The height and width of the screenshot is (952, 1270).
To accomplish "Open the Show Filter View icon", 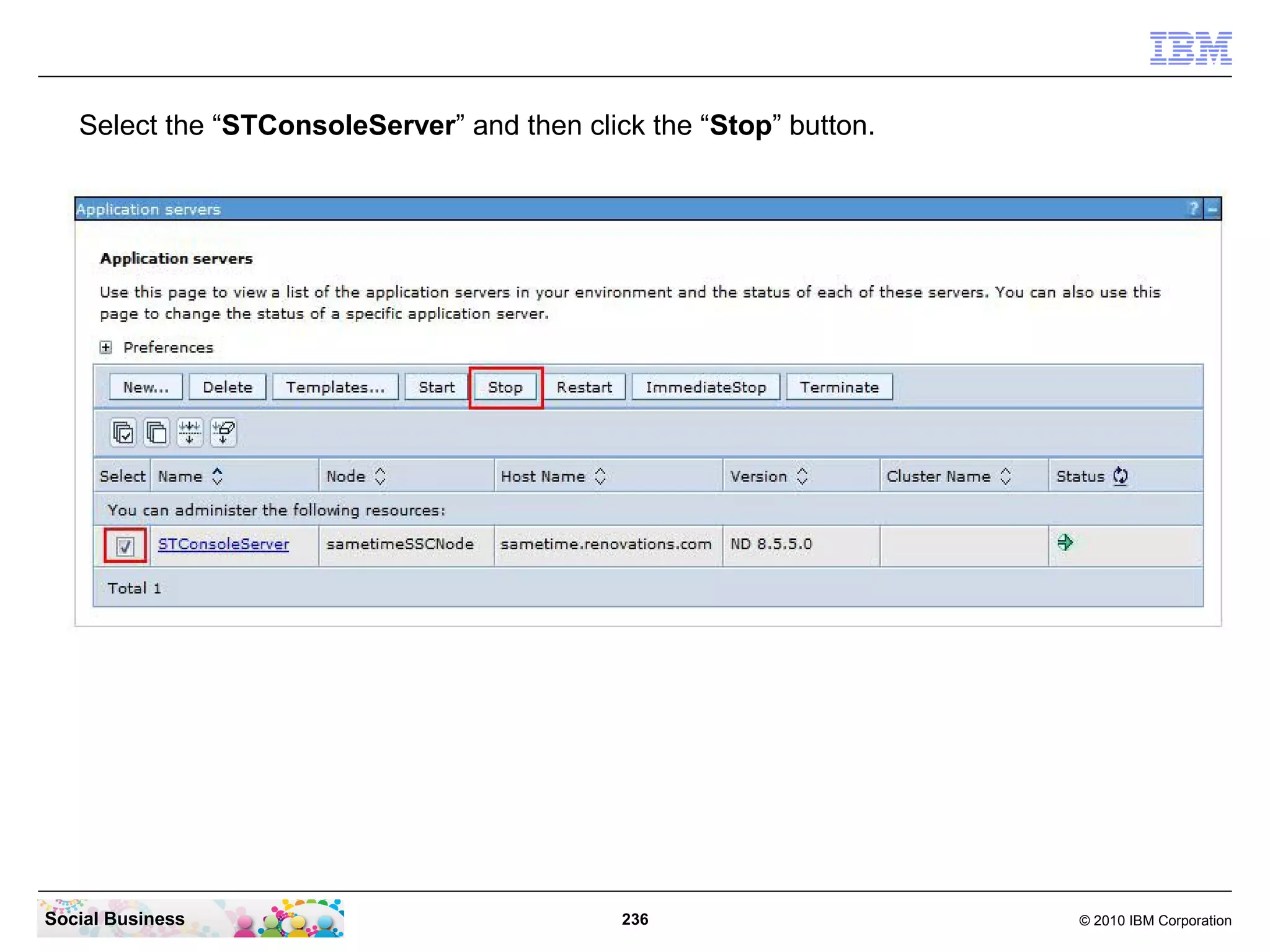I will coord(190,432).
